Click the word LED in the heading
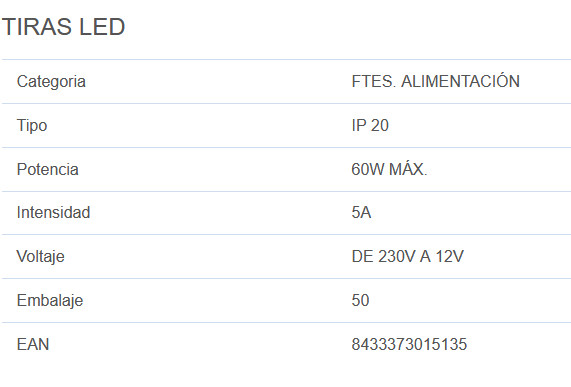Screen dimensions: 571x387 102,27
